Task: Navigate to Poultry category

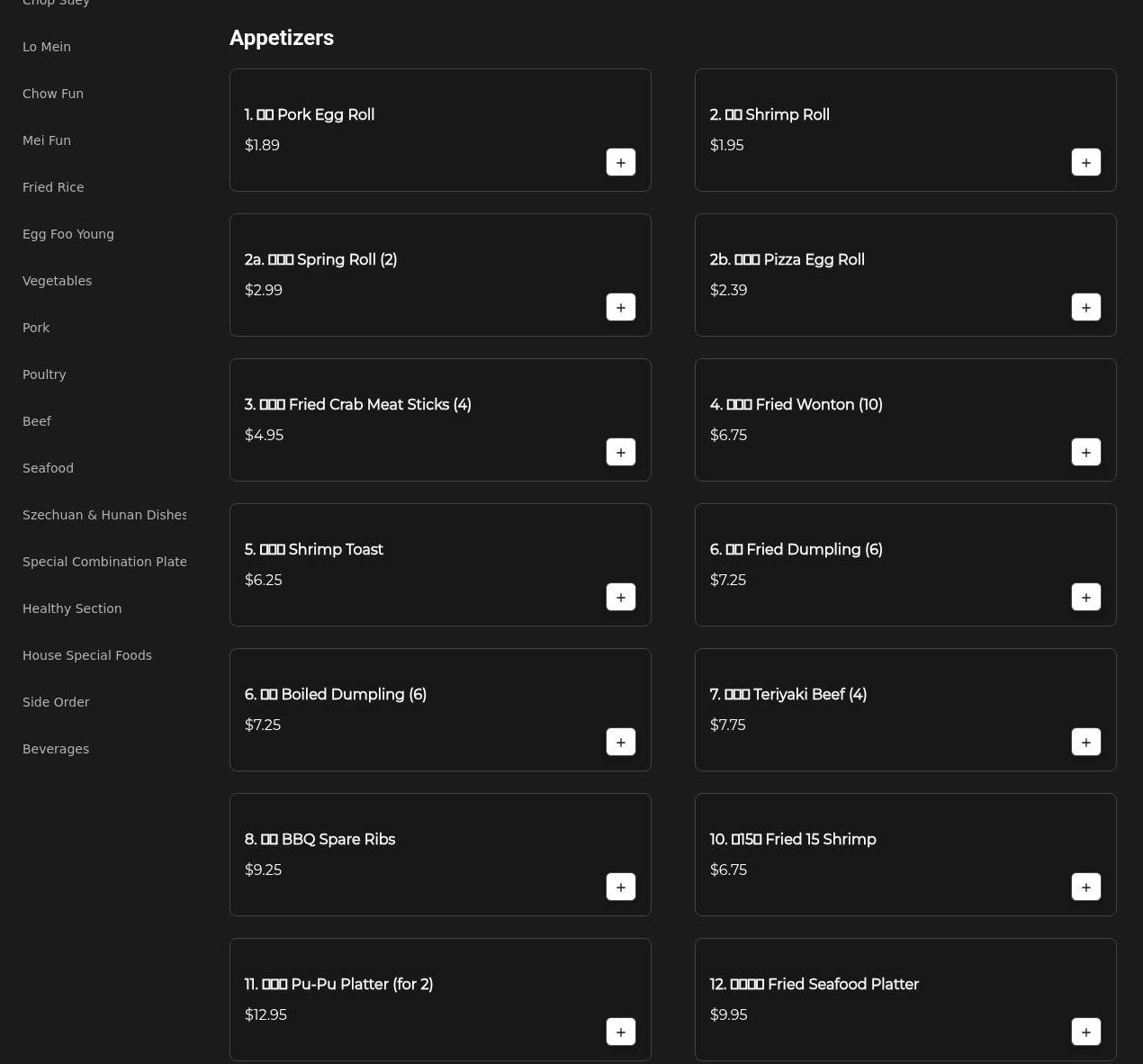Action: click(44, 374)
